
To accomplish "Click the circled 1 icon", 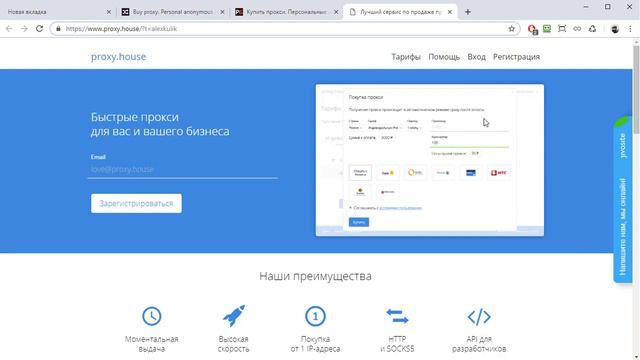I will 315,316.
